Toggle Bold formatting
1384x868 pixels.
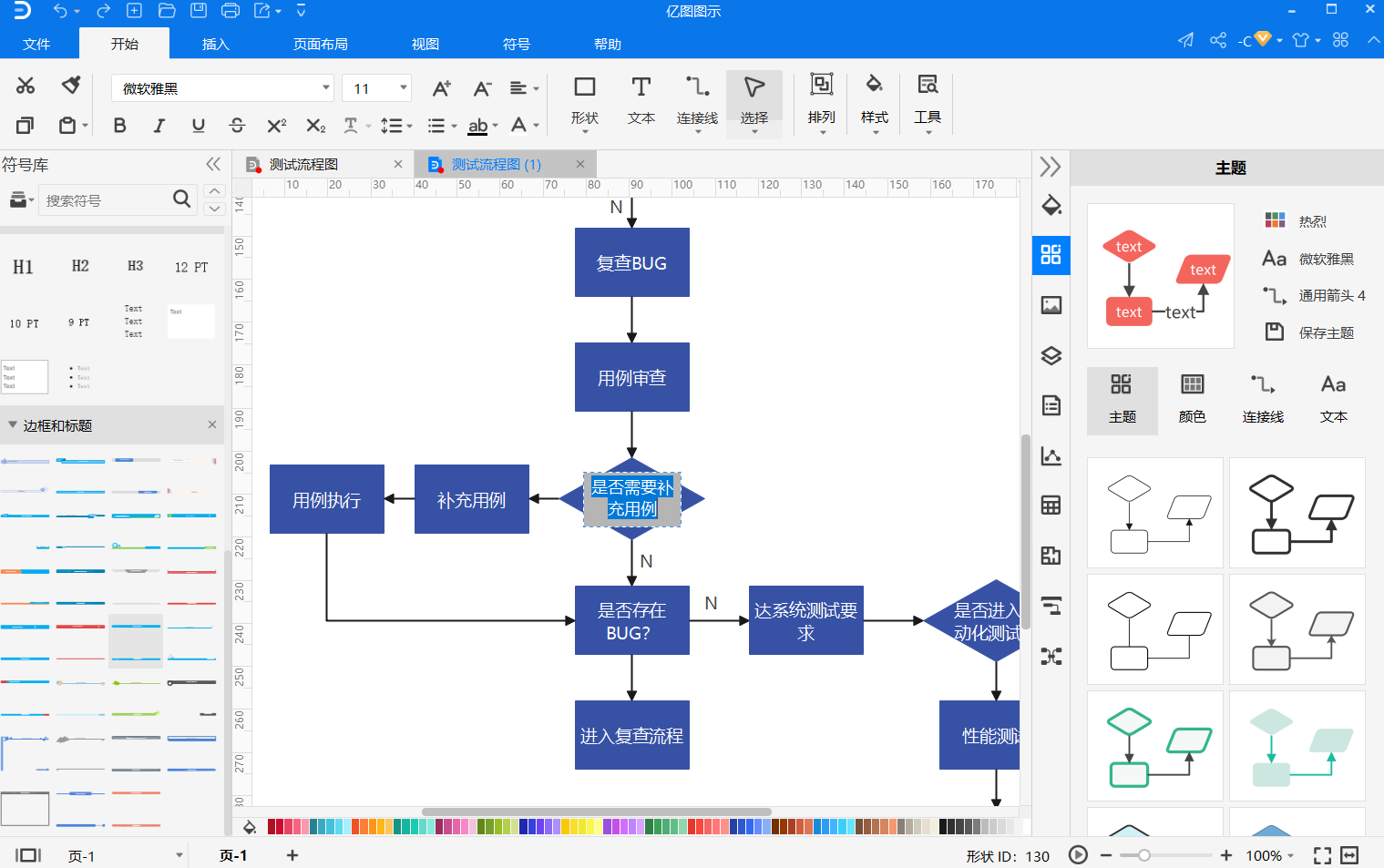pyautogui.click(x=119, y=126)
